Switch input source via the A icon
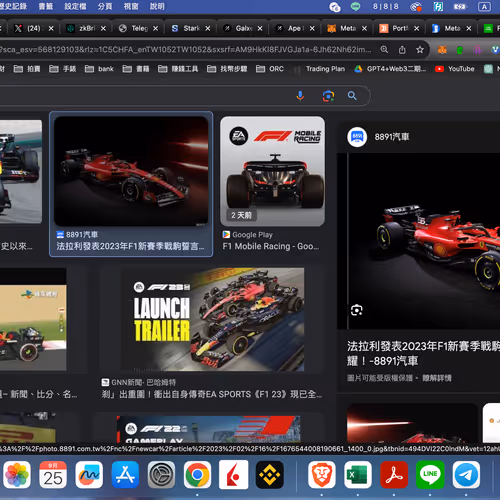Image resolution: width=500 pixels, height=500 pixels. tap(484, 6)
